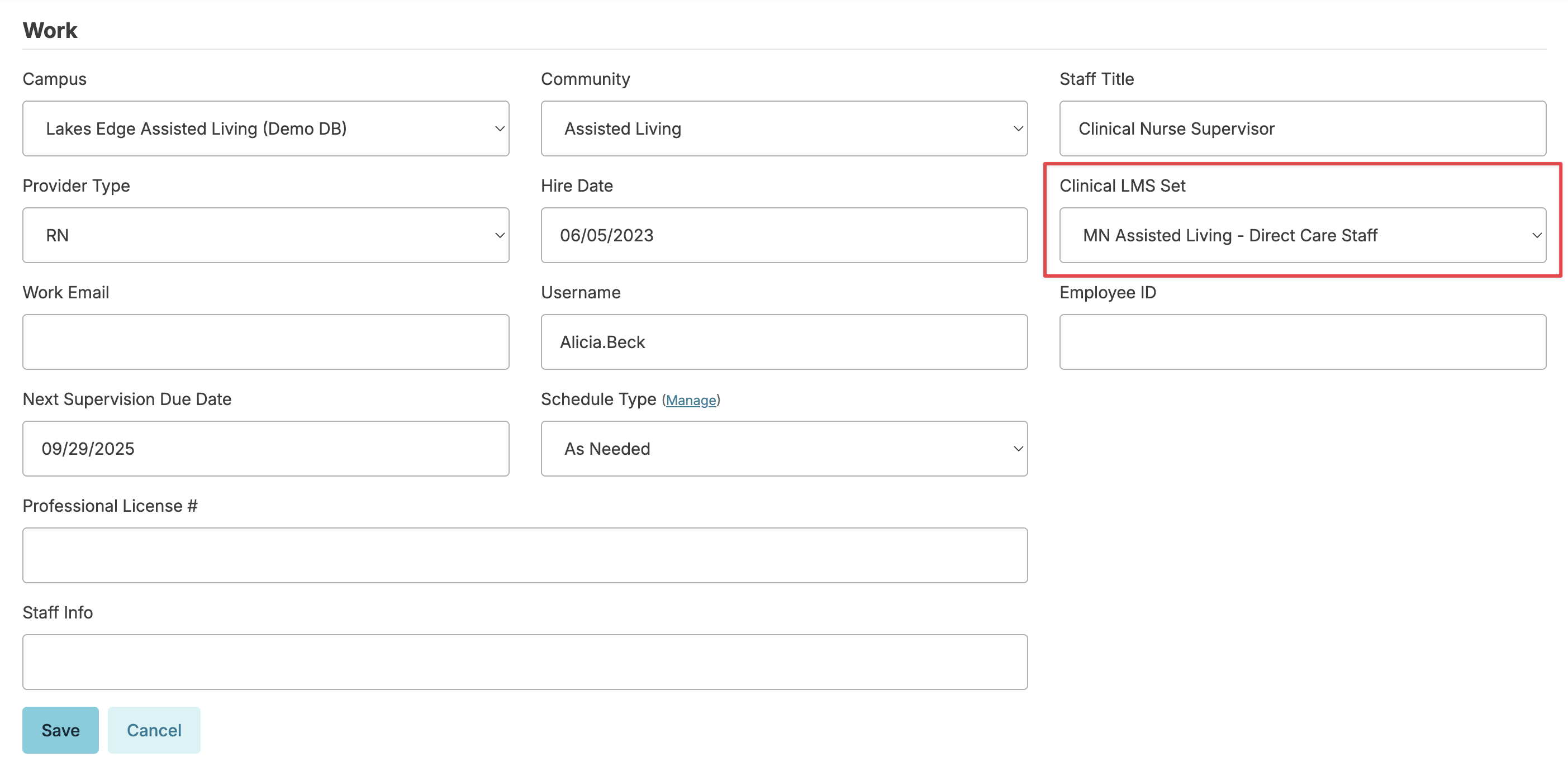1568x771 pixels.
Task: Click the Username field containing Alicia.Beck
Action: [783, 341]
